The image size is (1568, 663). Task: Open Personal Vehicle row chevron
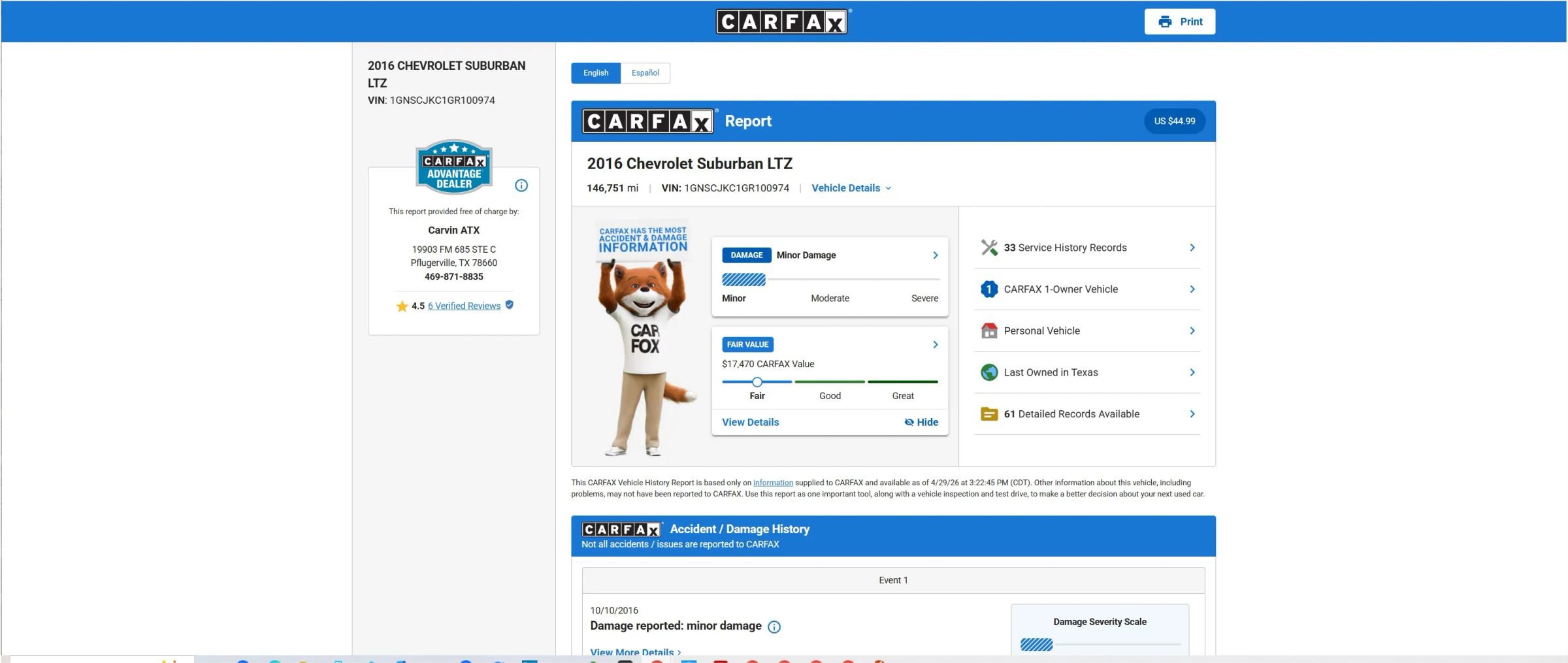1192,331
